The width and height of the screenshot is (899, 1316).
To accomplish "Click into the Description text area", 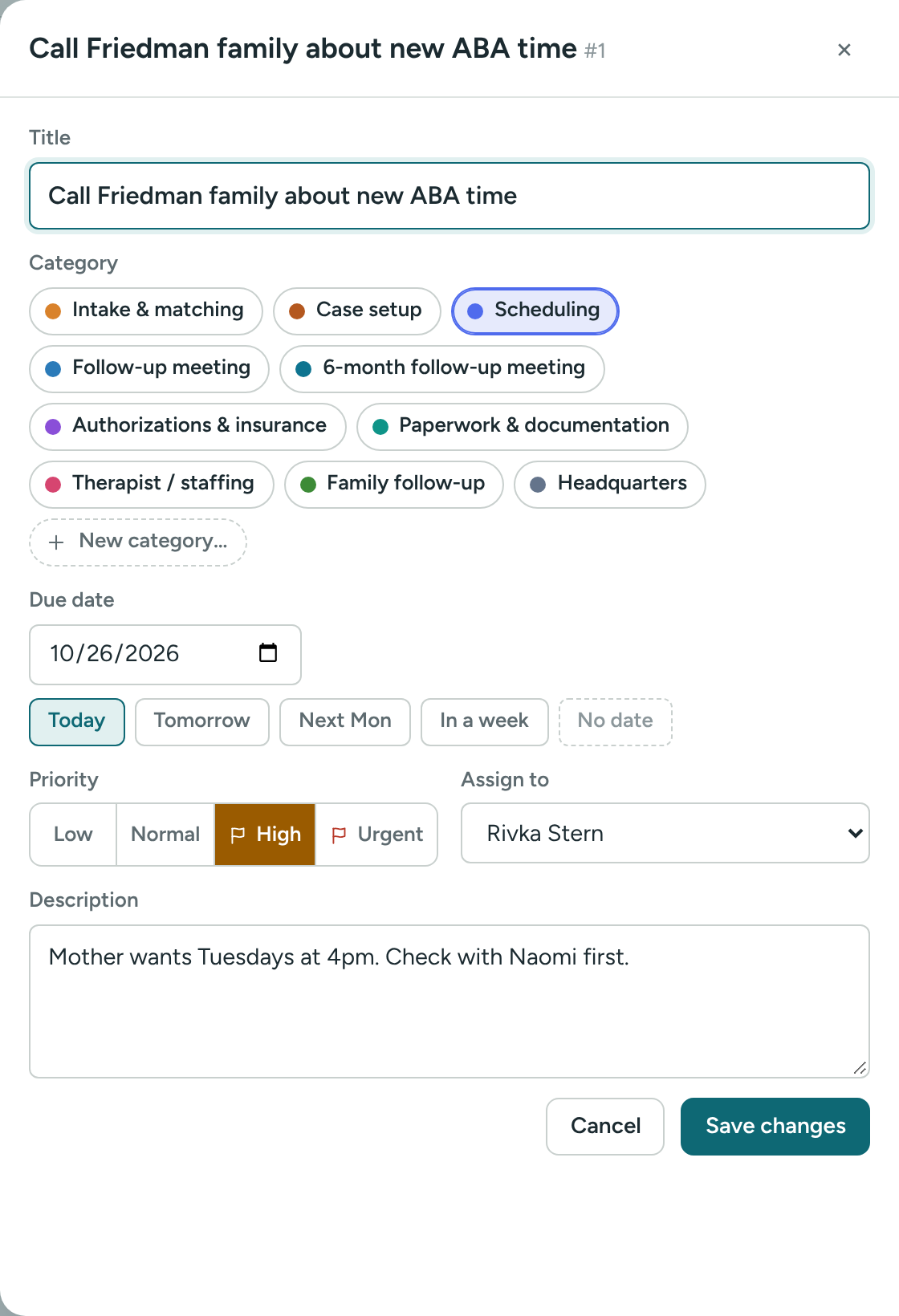I will [449, 1001].
